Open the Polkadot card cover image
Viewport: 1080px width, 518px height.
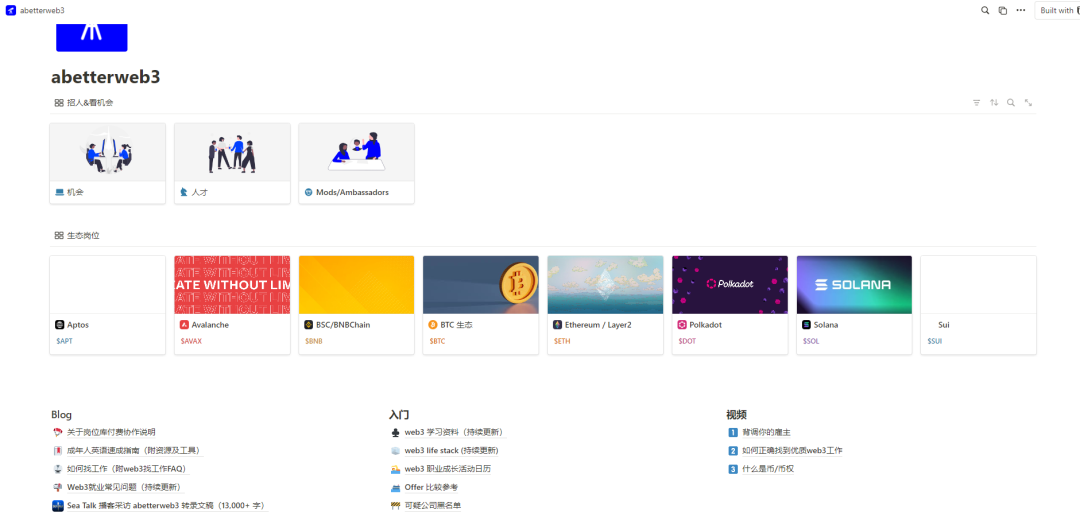[x=729, y=284]
